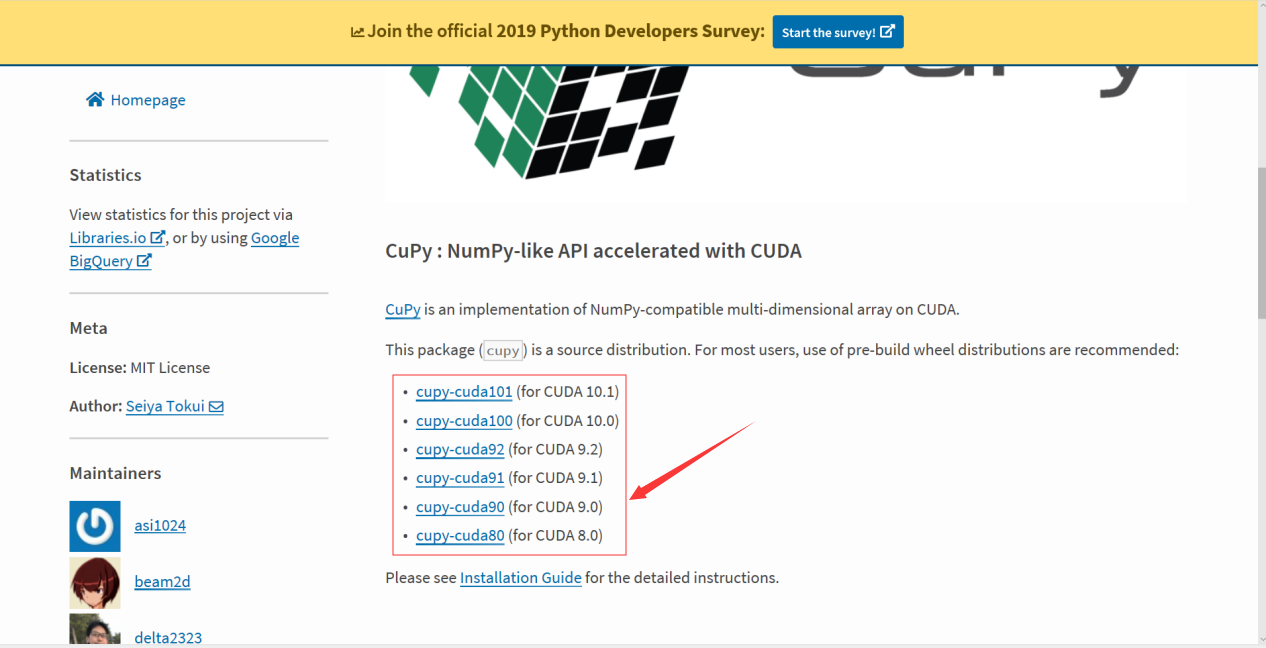The width and height of the screenshot is (1266, 648).
Task: Open the Installation Guide link
Action: [x=520, y=577]
